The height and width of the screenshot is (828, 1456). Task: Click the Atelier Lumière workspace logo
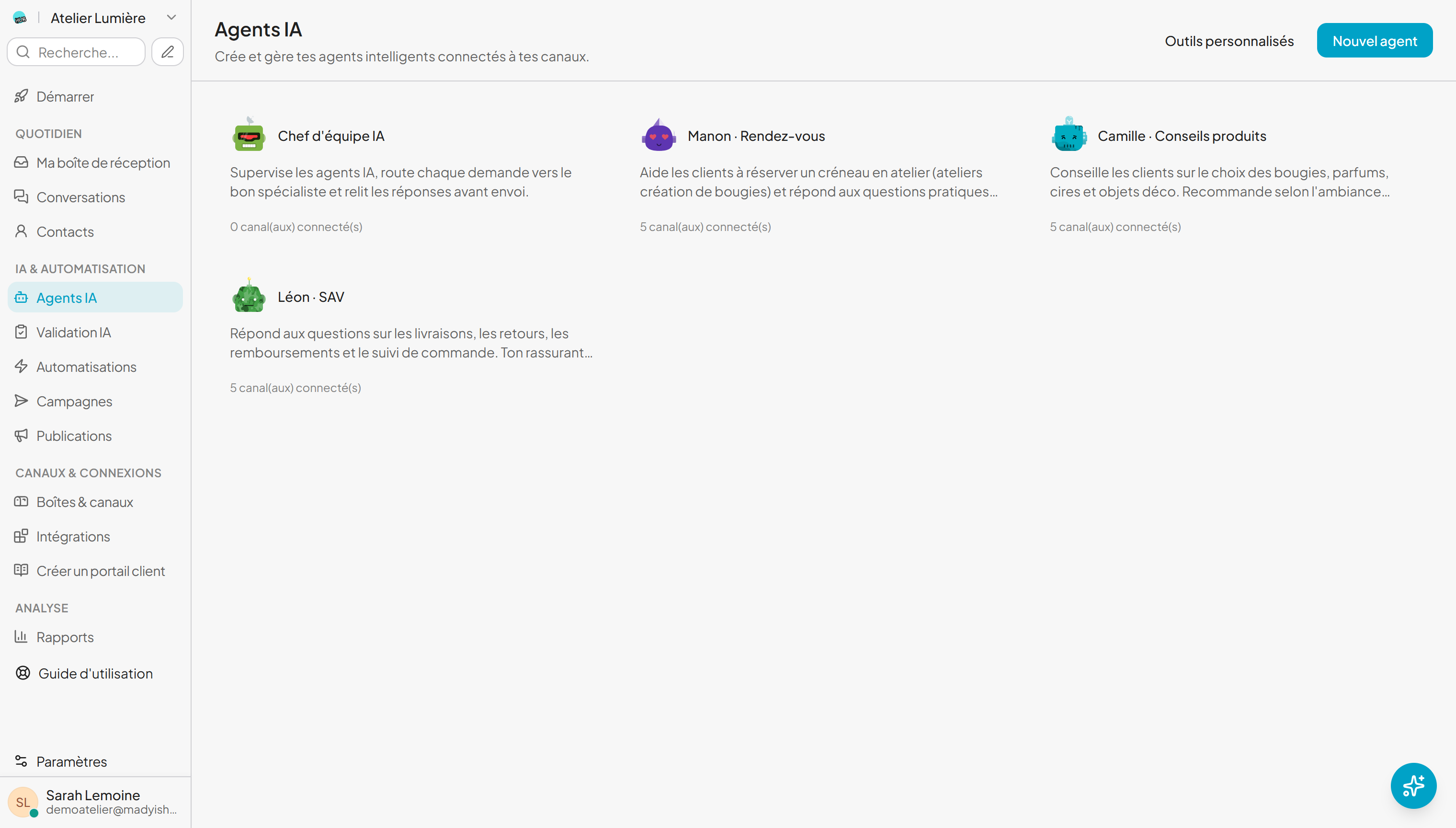pos(20,18)
